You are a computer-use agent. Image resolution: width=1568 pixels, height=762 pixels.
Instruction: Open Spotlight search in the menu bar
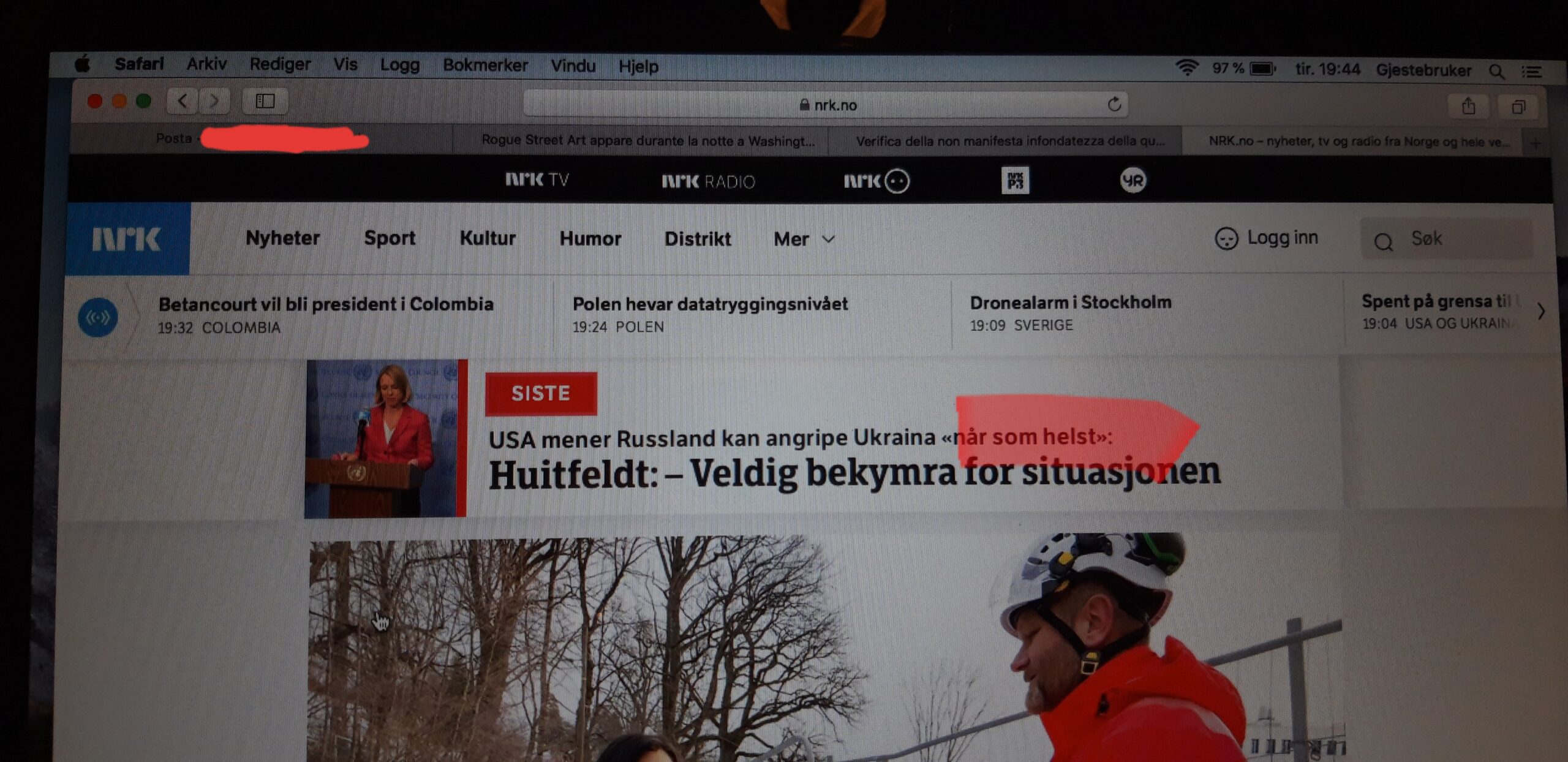(1497, 72)
